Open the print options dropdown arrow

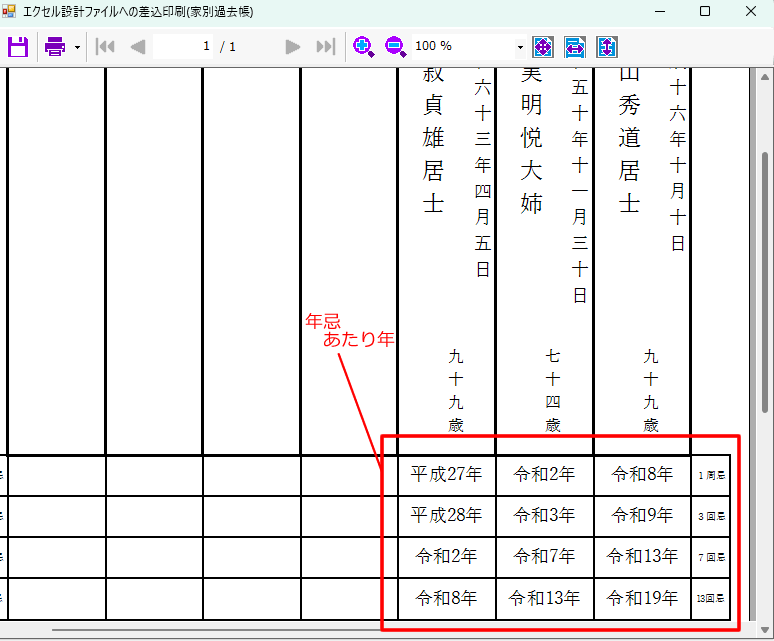coord(77,47)
